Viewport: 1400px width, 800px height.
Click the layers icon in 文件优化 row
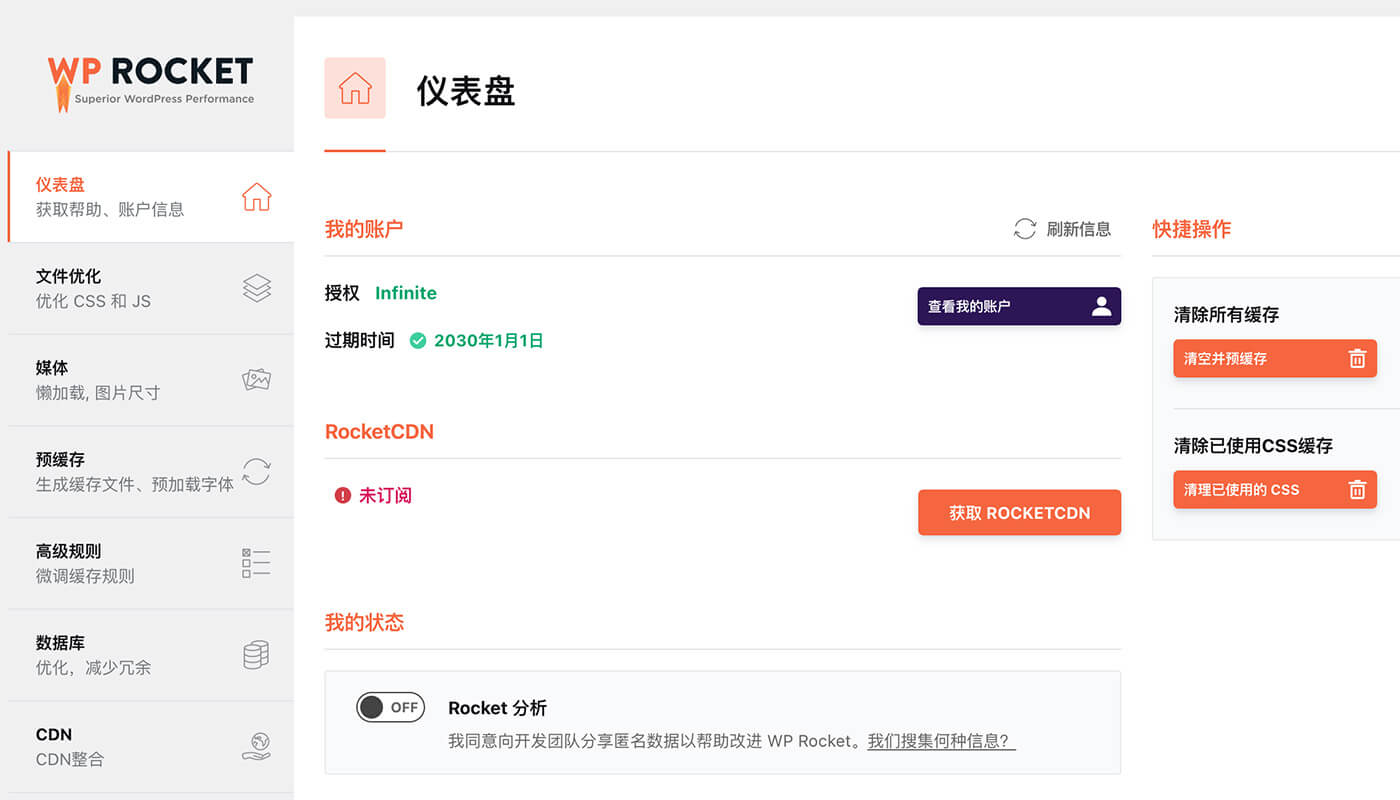click(x=257, y=289)
